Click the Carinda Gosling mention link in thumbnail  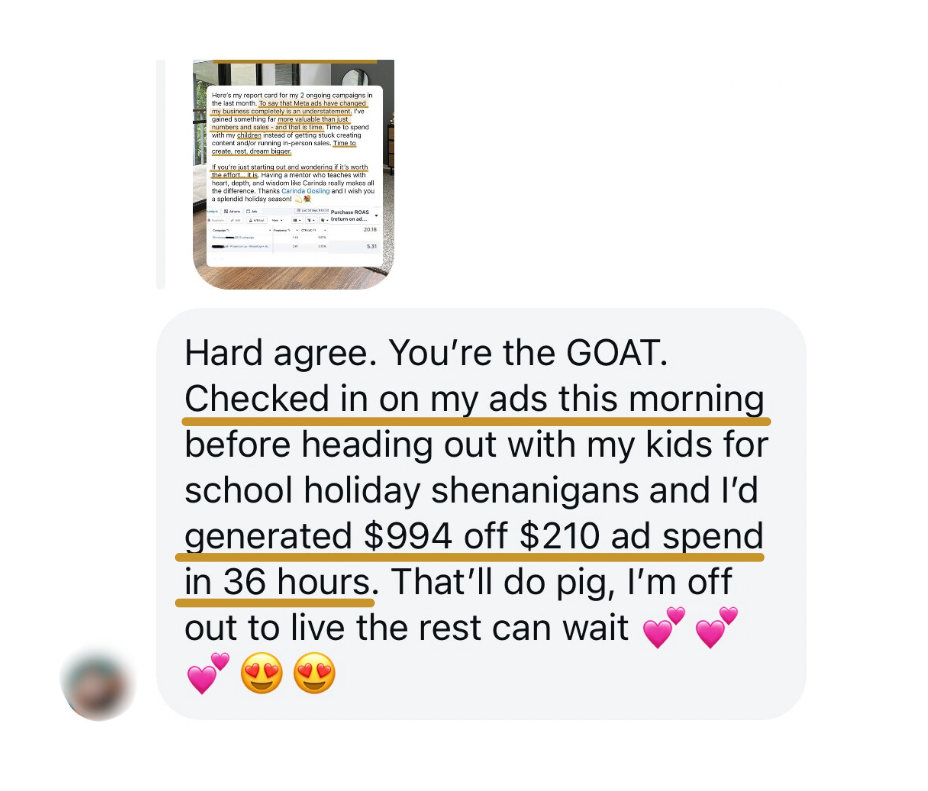click(305, 191)
